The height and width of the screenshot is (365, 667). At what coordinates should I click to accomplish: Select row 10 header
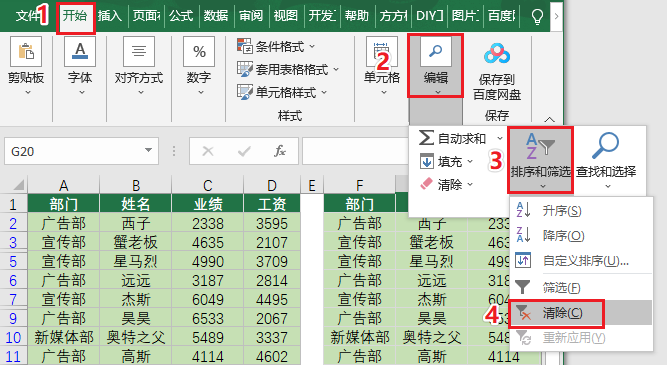[x=13, y=337]
